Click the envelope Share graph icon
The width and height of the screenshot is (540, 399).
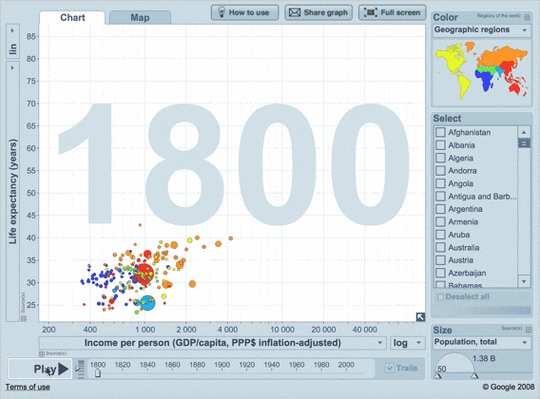point(294,12)
